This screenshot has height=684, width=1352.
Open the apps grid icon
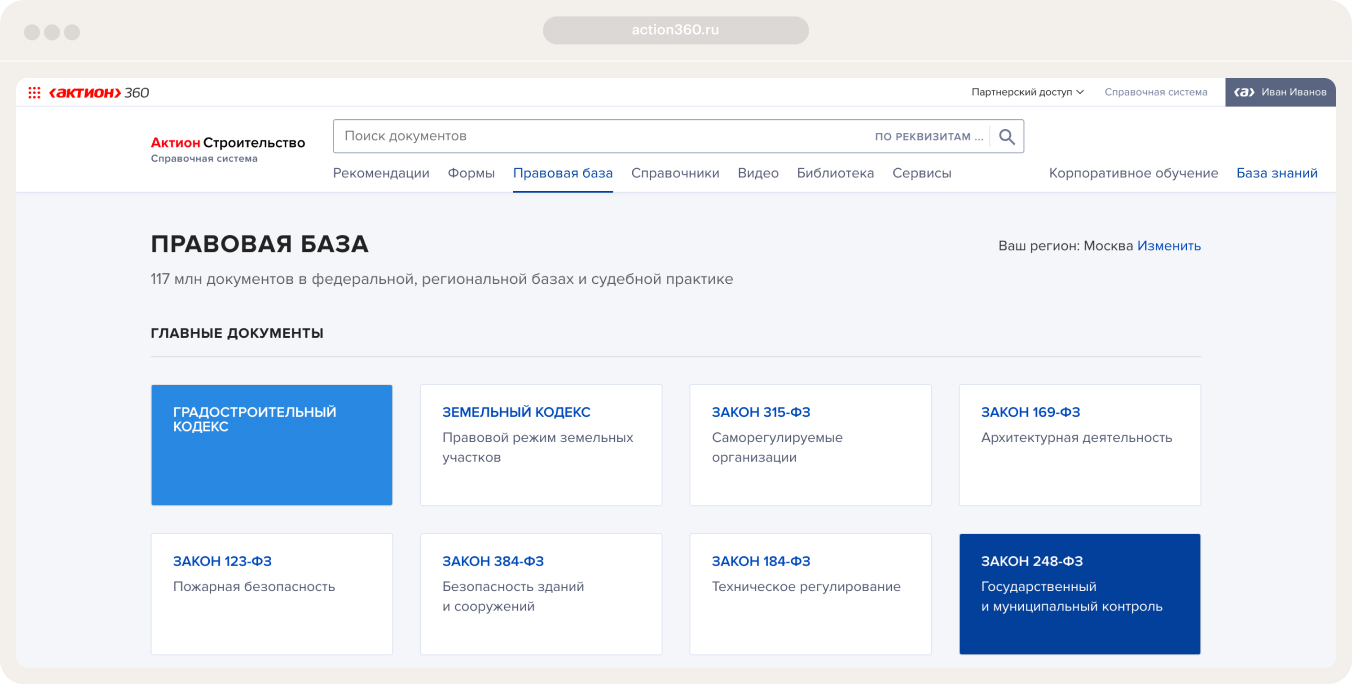(x=34, y=93)
